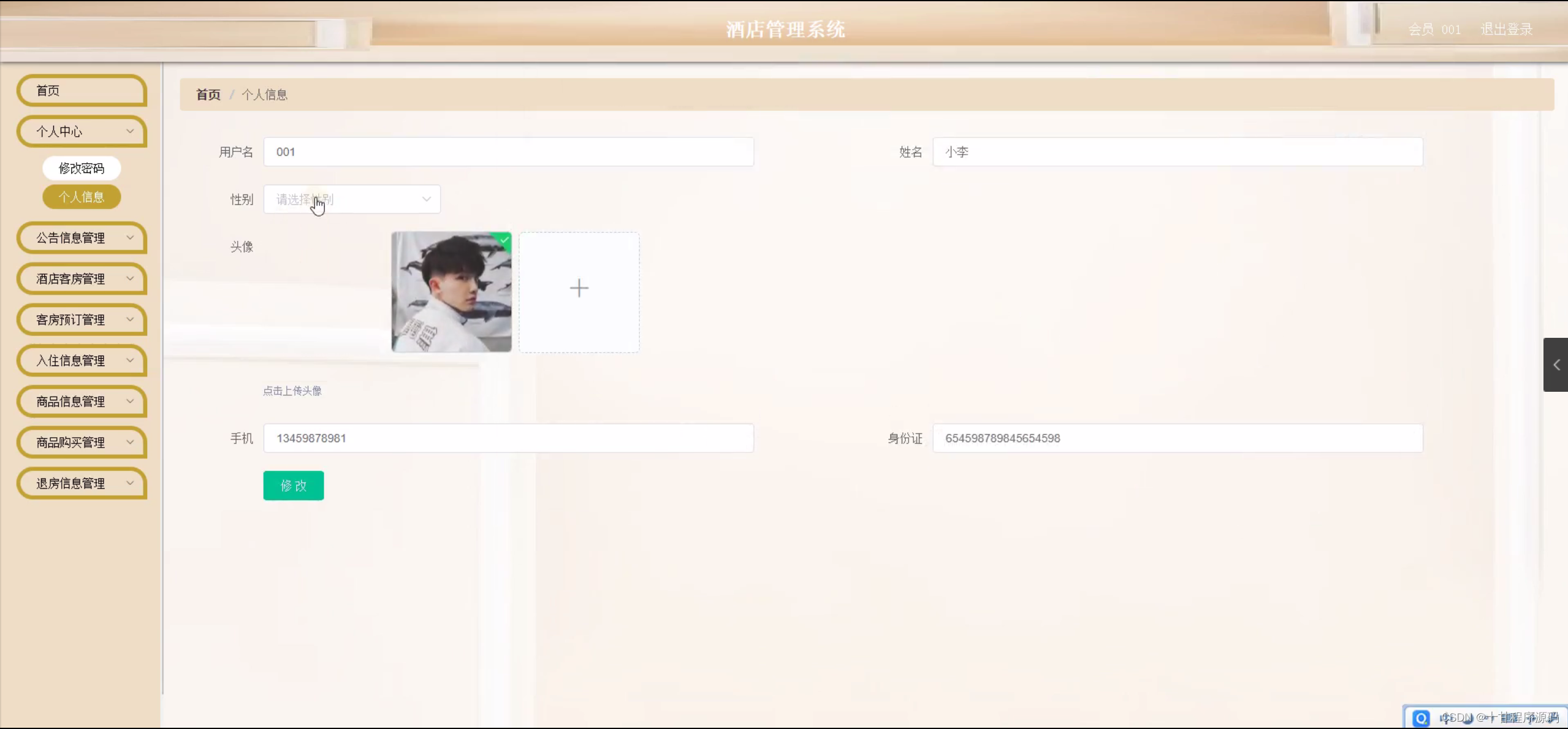Select 首页 in the sidebar menu

[x=82, y=90]
